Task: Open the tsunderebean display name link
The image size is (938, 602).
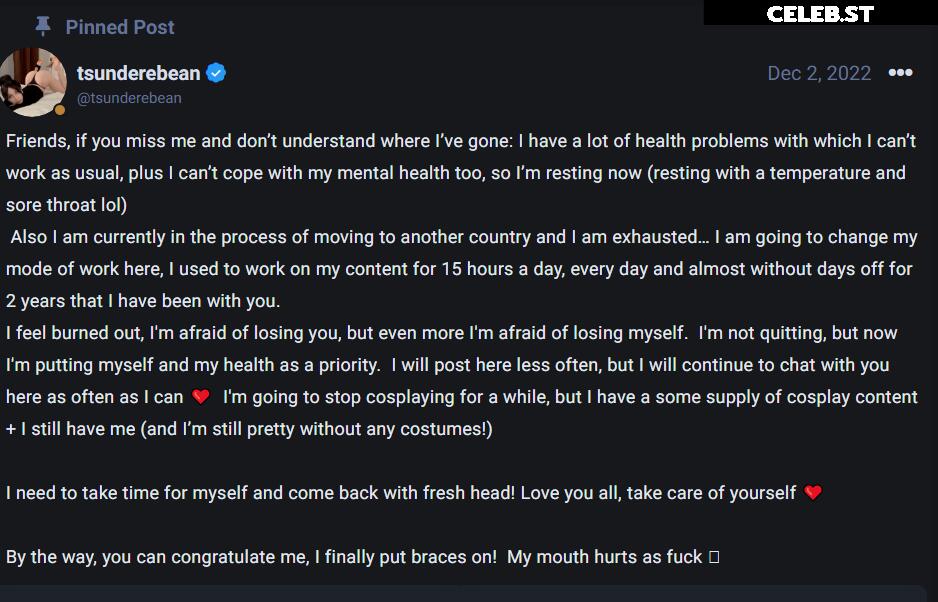Action: tap(138, 73)
